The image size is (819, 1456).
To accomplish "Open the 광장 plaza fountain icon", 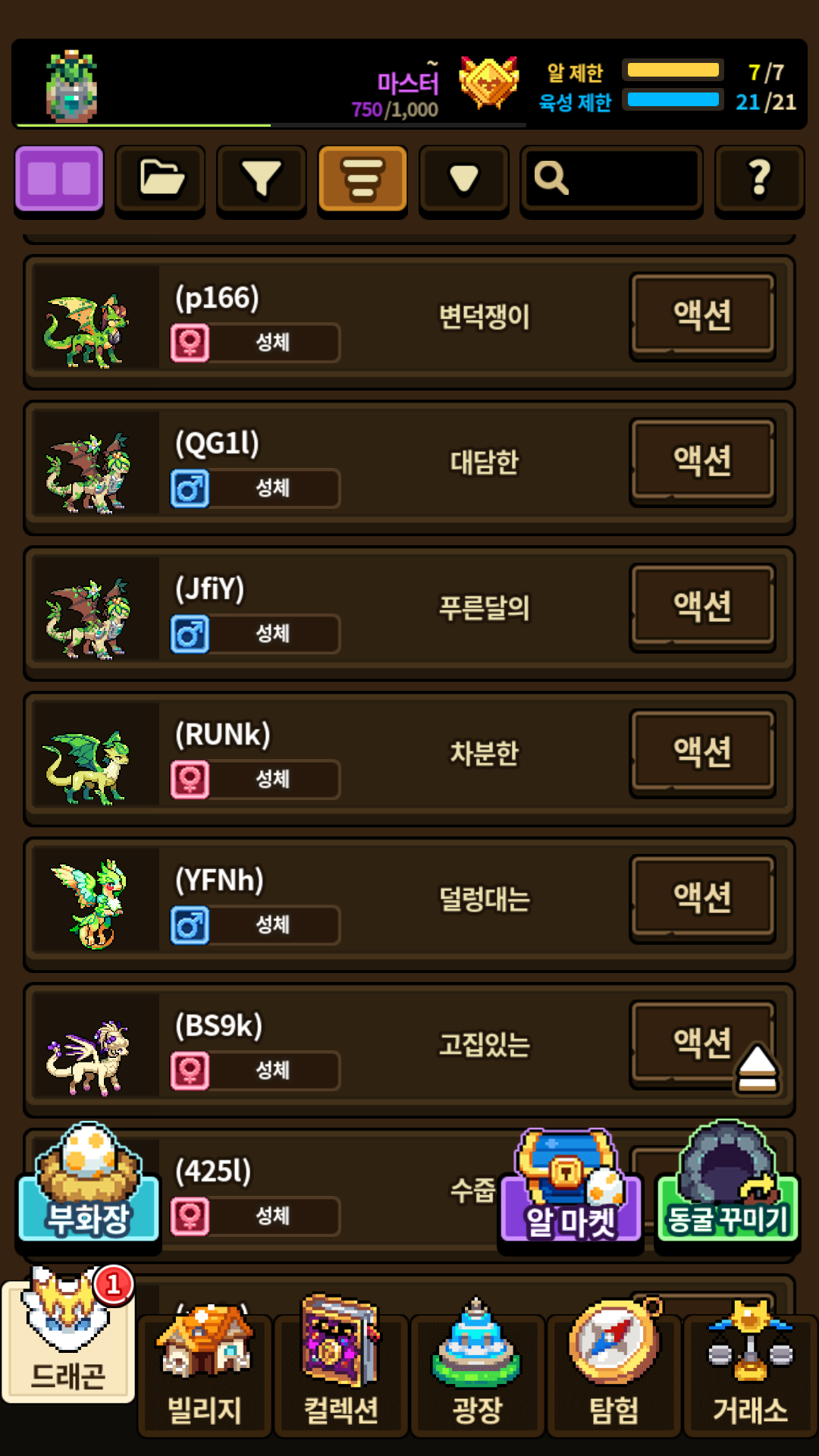I will [x=477, y=1367].
